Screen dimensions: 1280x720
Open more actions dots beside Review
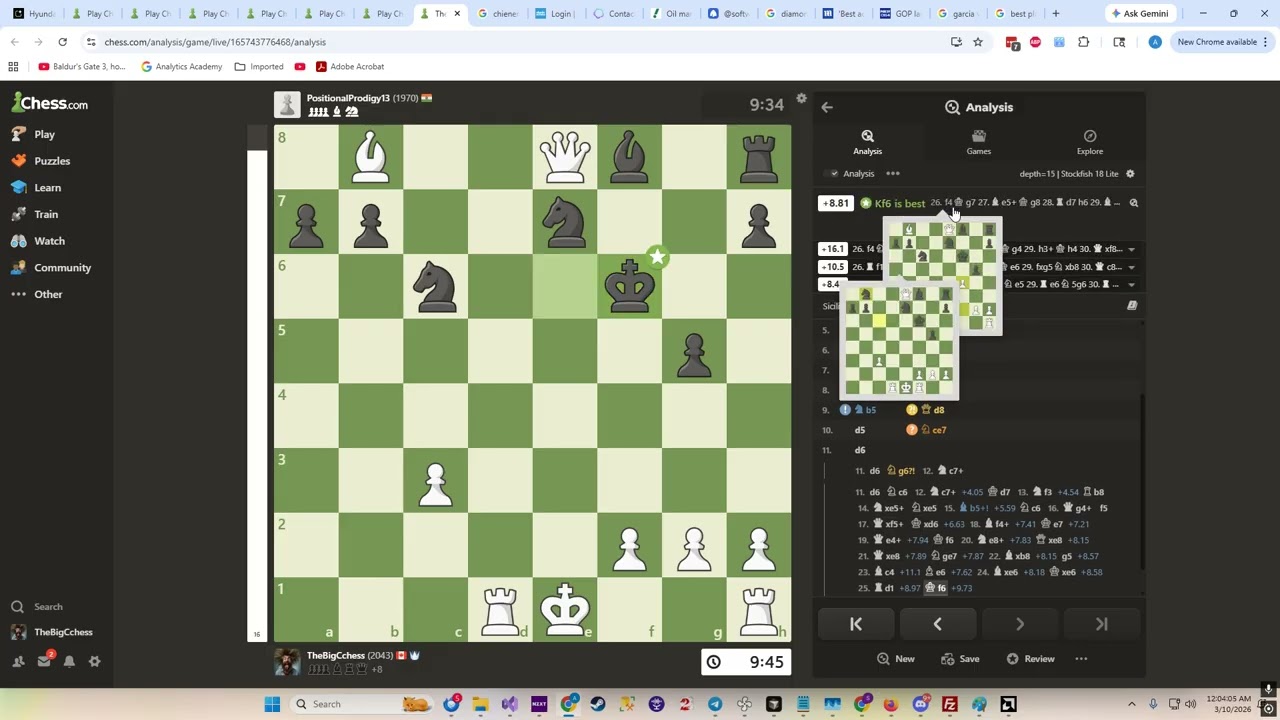click(x=1081, y=659)
